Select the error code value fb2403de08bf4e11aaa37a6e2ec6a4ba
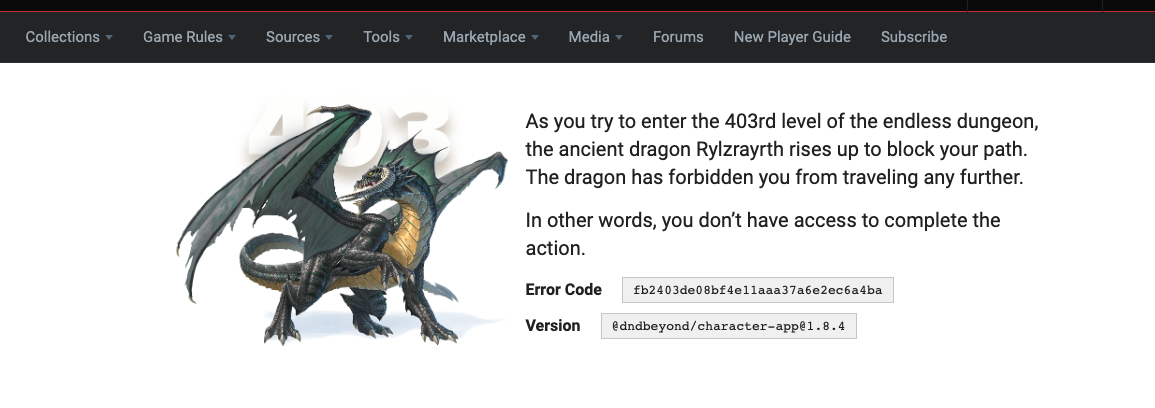1155x408 pixels. 757,290
